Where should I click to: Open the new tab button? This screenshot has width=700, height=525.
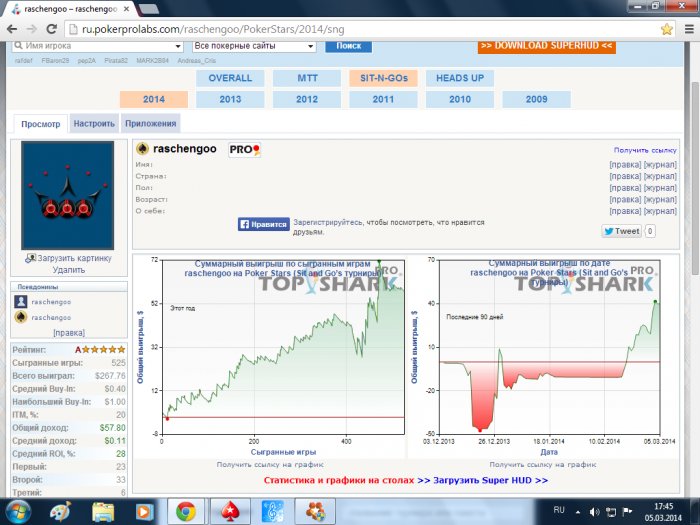(x=148, y=8)
